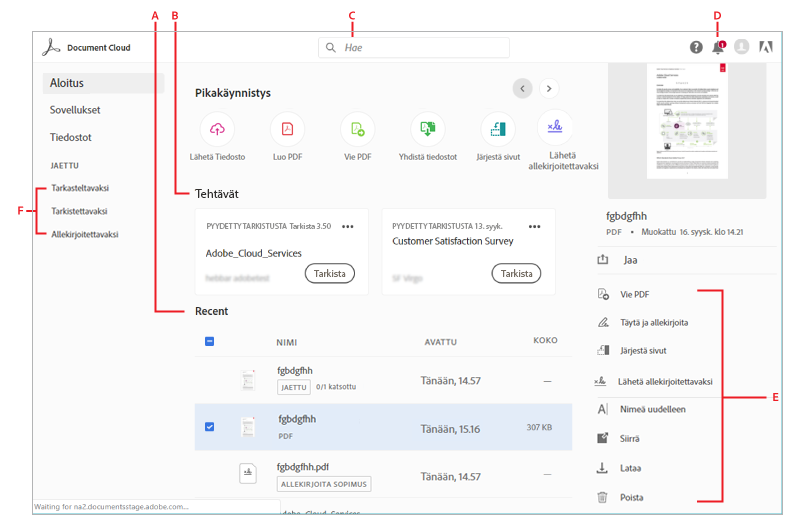Toggle the select-all checkbox in Recent header
The height and width of the screenshot is (524, 800).
coord(210,342)
